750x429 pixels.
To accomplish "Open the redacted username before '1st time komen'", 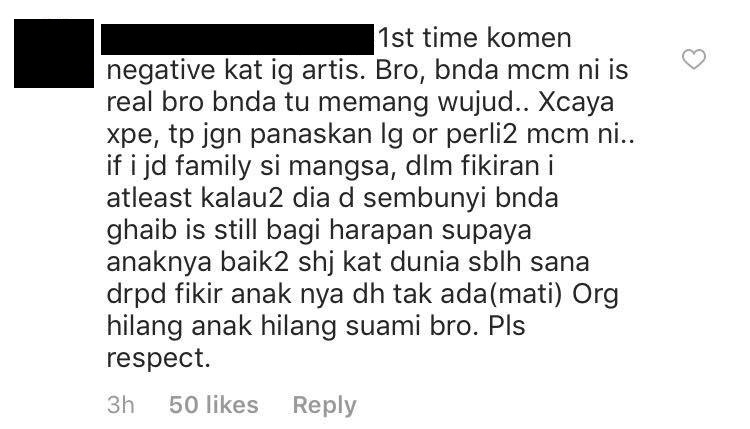I will click(x=237, y=39).
